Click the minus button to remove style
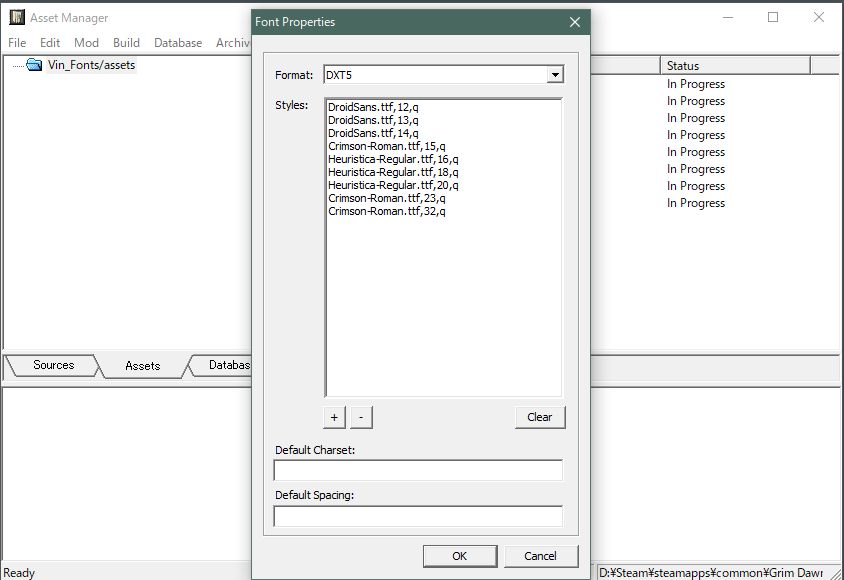844x580 pixels. pos(360,417)
